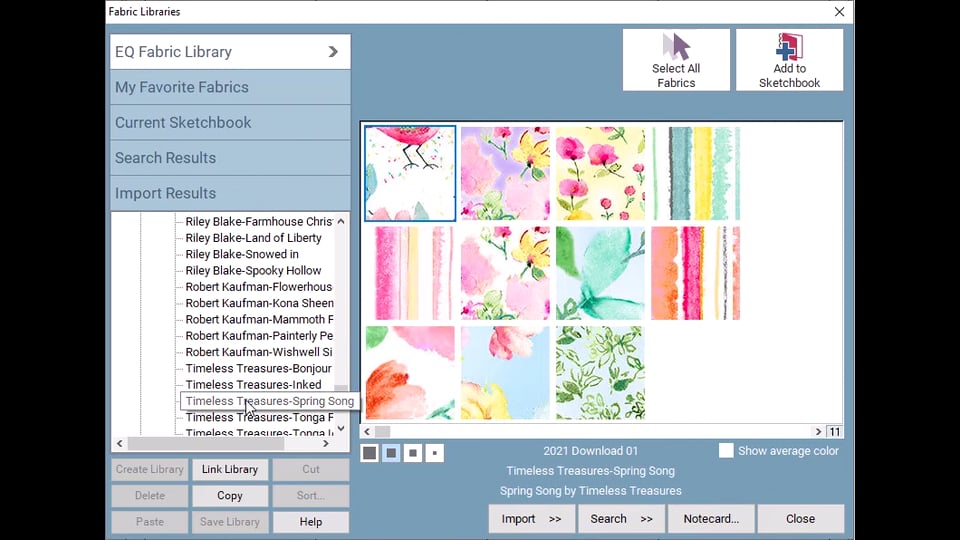Choose third thumbnail size icon
960x540 pixels.
(x=413, y=453)
